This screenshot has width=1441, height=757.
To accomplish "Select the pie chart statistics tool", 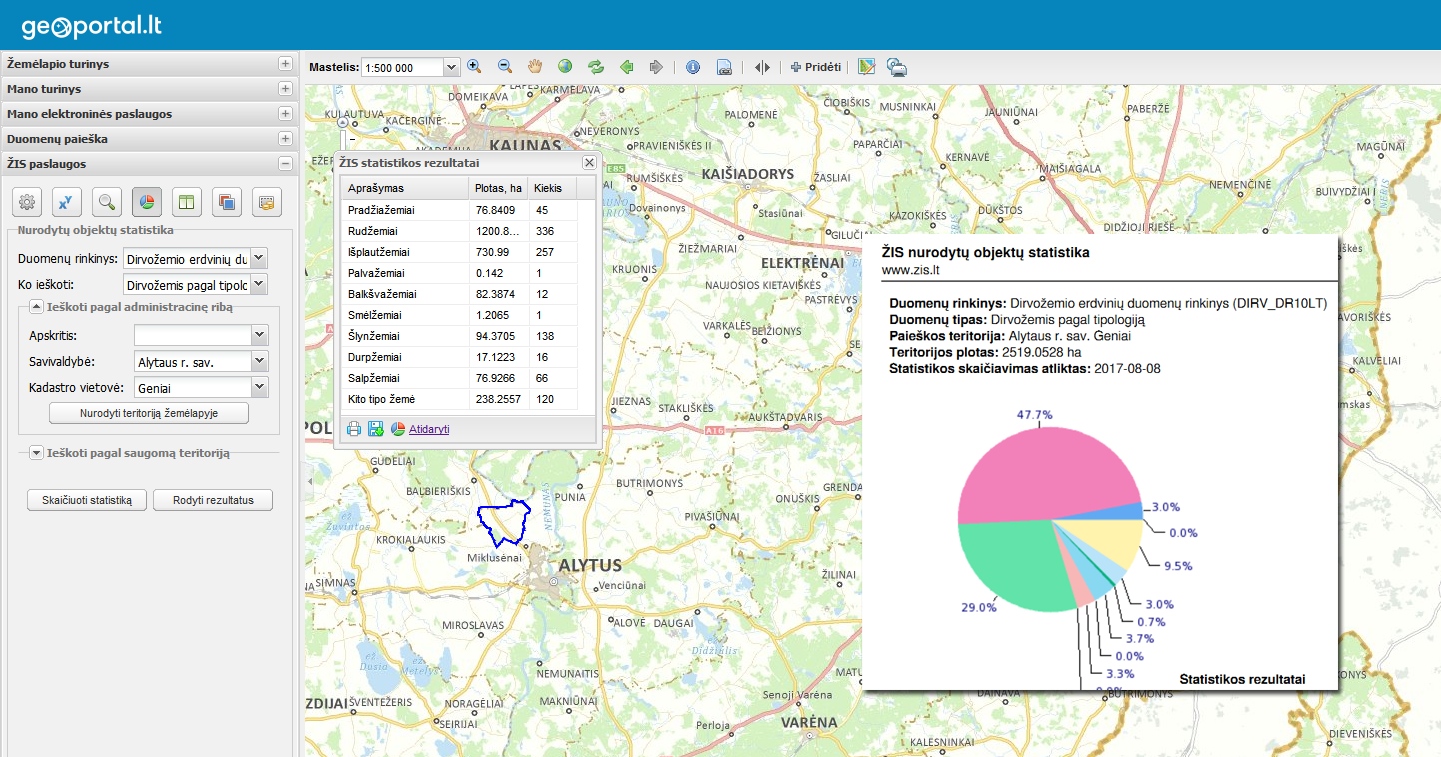I will [147, 202].
